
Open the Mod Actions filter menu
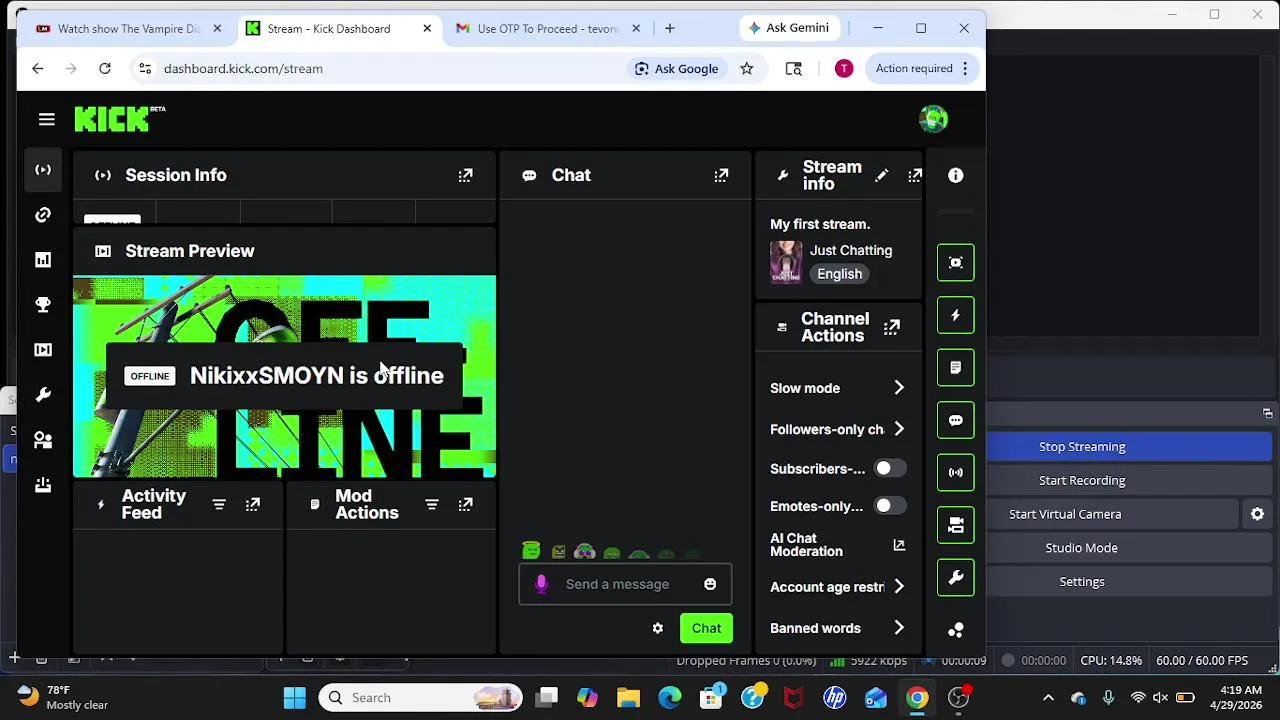[x=431, y=505]
